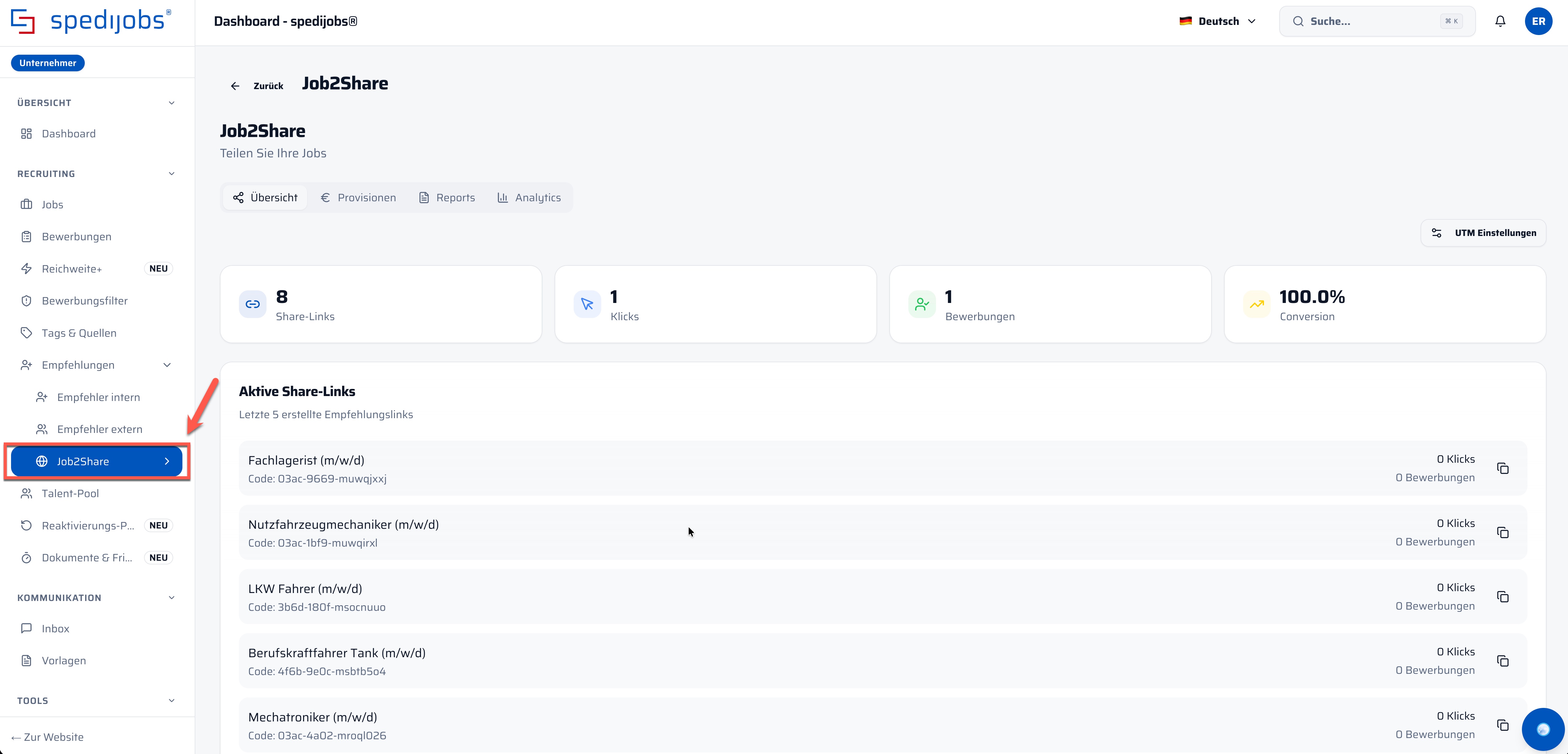Follow the Zur Website link
This screenshot has width=1568, height=754.
[x=48, y=737]
